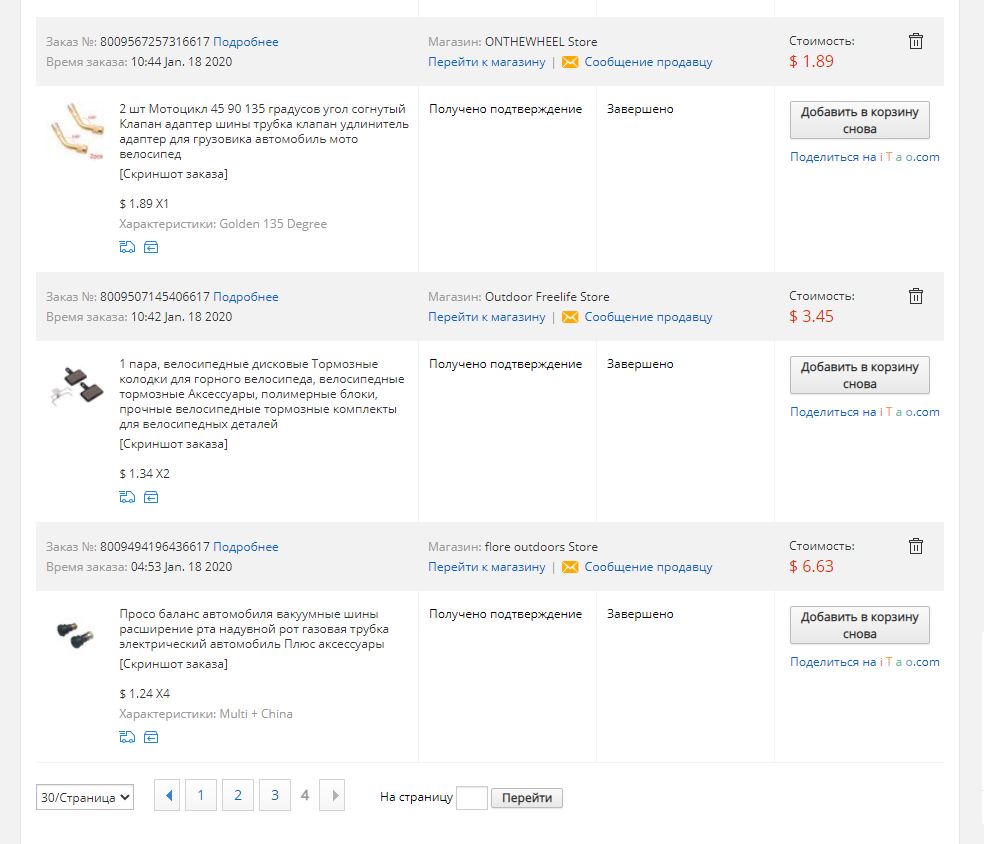This screenshot has width=984, height=844.
Task: Click envelope icon for ONTHEWHEEL Store seller
Action: pos(570,62)
